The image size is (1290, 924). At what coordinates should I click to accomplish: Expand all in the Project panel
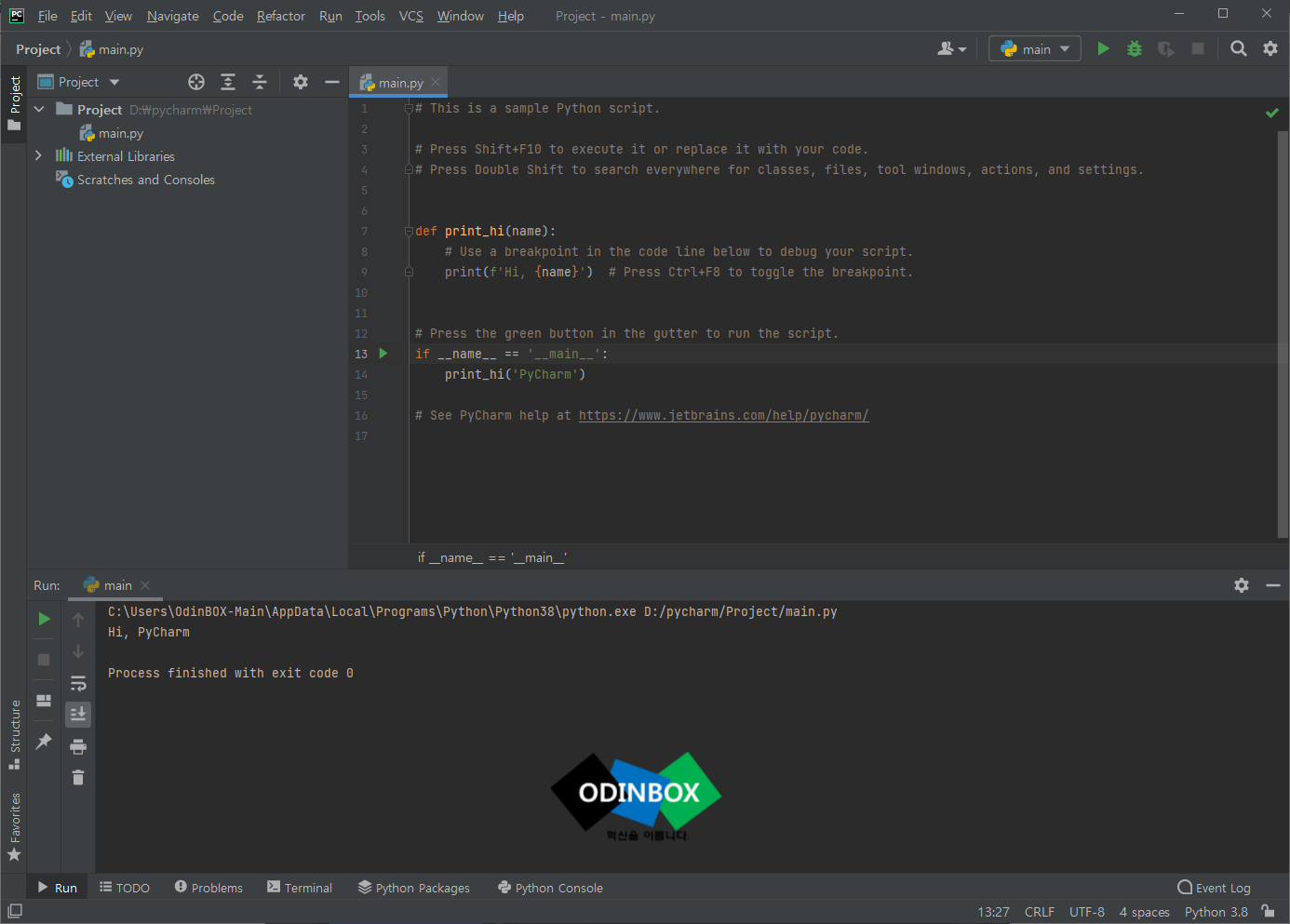click(228, 82)
